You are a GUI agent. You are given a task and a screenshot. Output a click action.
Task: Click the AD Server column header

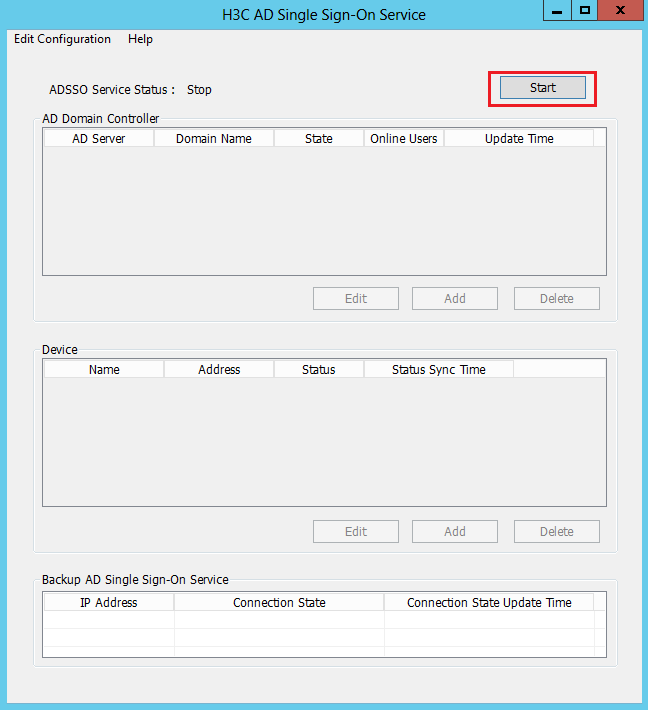tap(99, 139)
